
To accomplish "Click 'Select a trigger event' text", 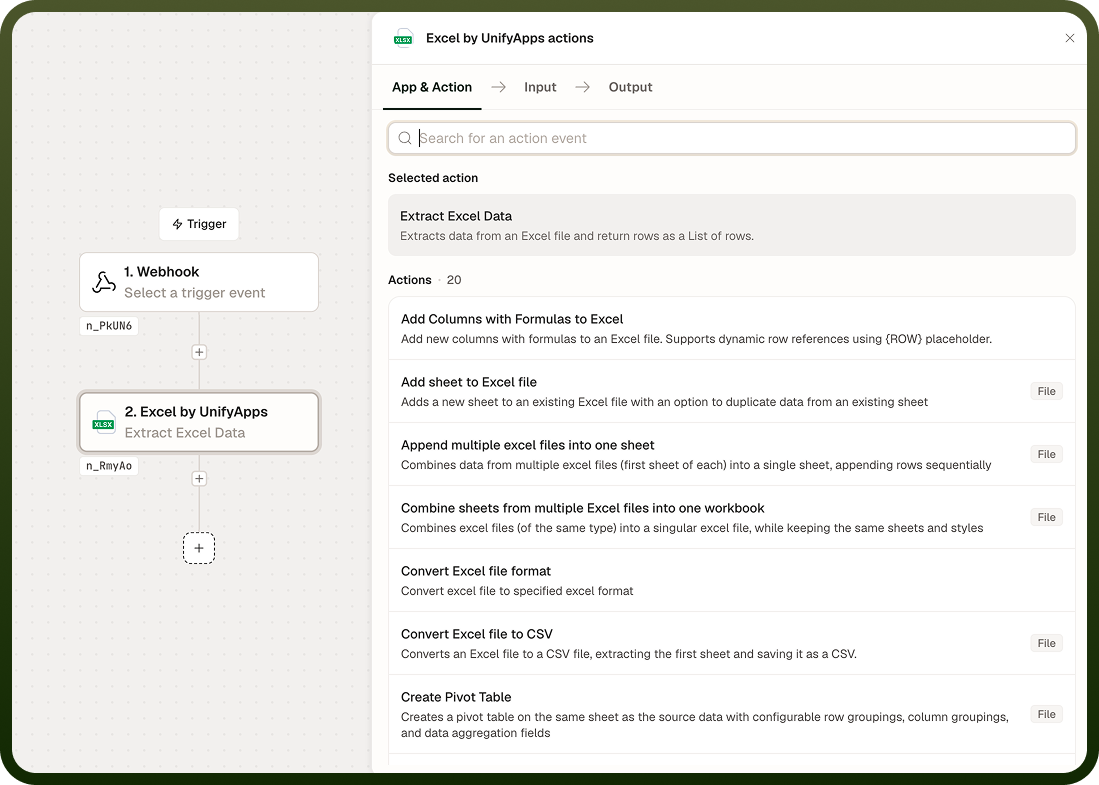I will pyautogui.click(x=195, y=293).
